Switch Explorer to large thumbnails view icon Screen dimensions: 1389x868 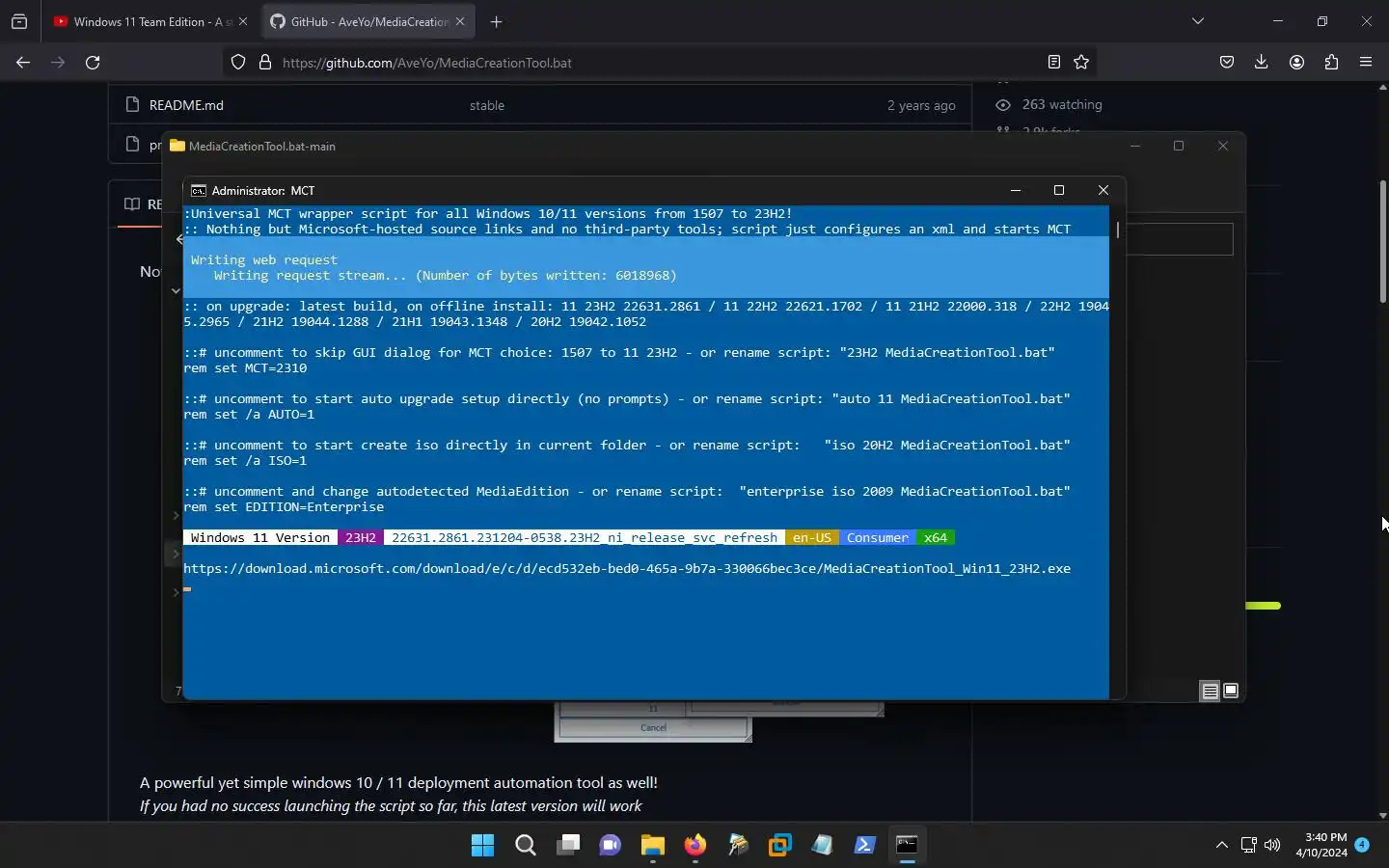[x=1231, y=691]
